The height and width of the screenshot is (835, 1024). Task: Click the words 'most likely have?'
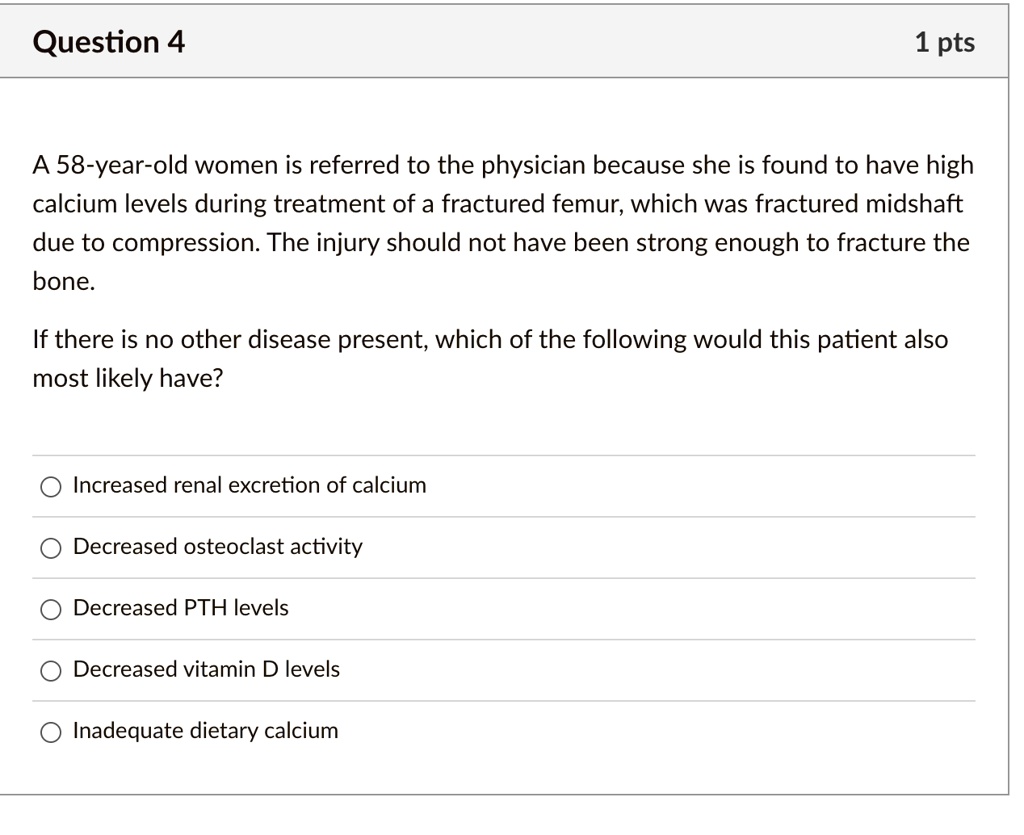click(128, 379)
